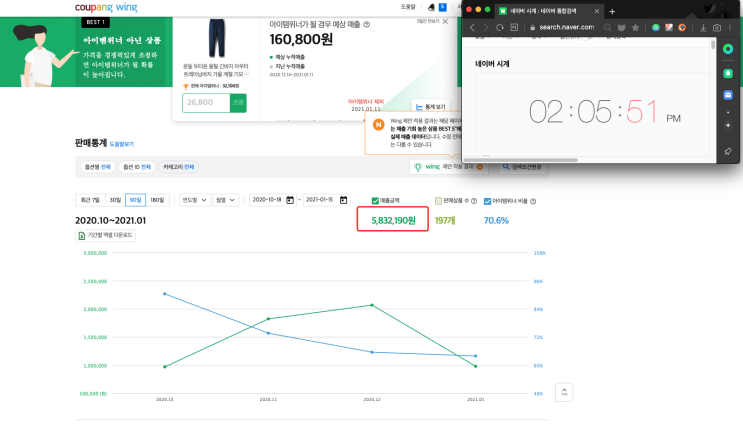Screen dimensions: 743x428
Task: Close the 아이템위너 expected sales card with X
Action: [x=445, y=21]
